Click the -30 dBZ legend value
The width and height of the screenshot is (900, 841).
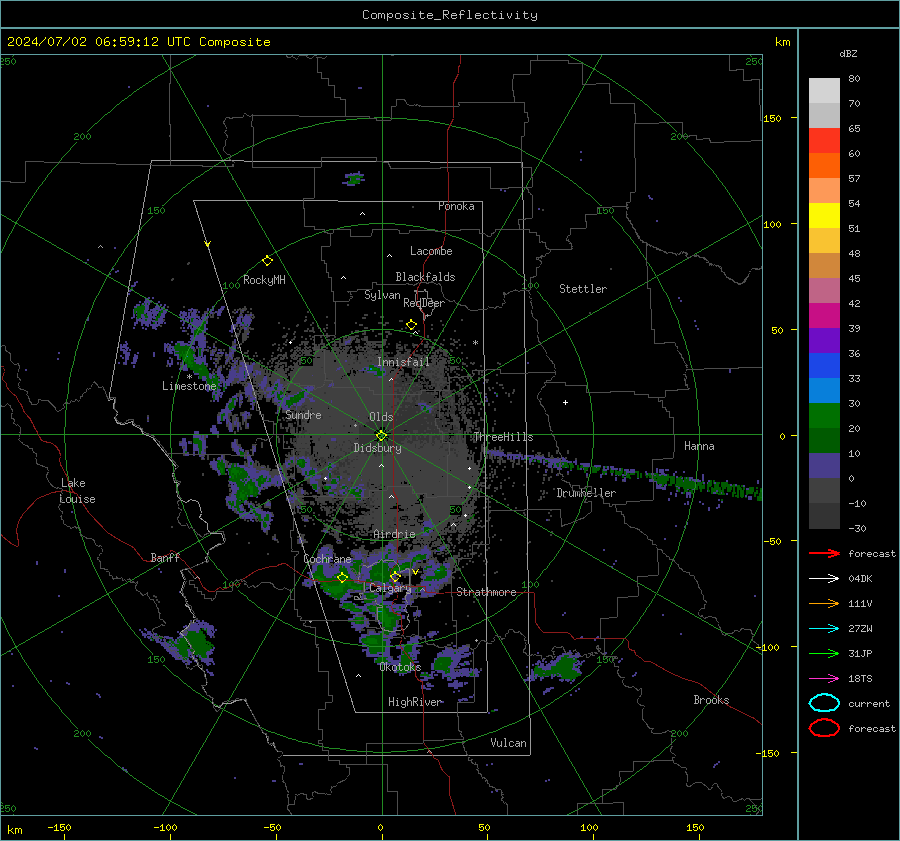point(857,528)
